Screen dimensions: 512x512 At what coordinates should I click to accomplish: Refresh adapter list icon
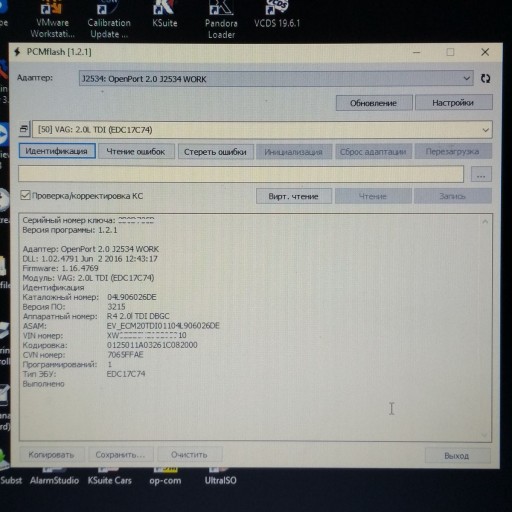coord(485,79)
